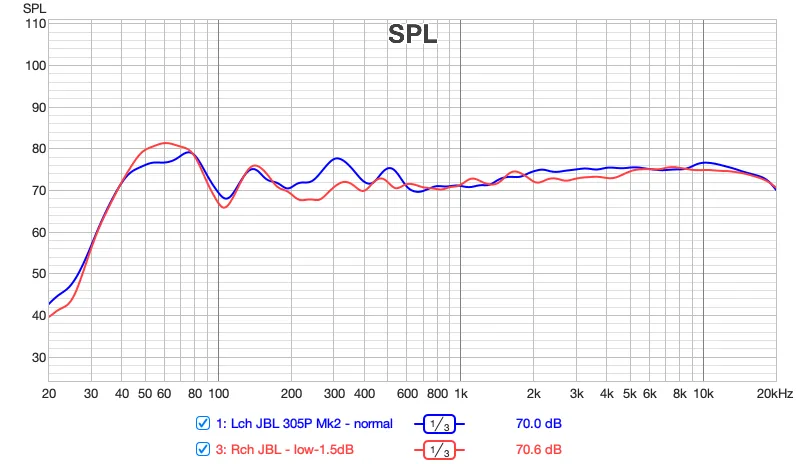Screen dimensions: 800x464
Task: Click the 110 SPL axis value
Action: point(36,23)
